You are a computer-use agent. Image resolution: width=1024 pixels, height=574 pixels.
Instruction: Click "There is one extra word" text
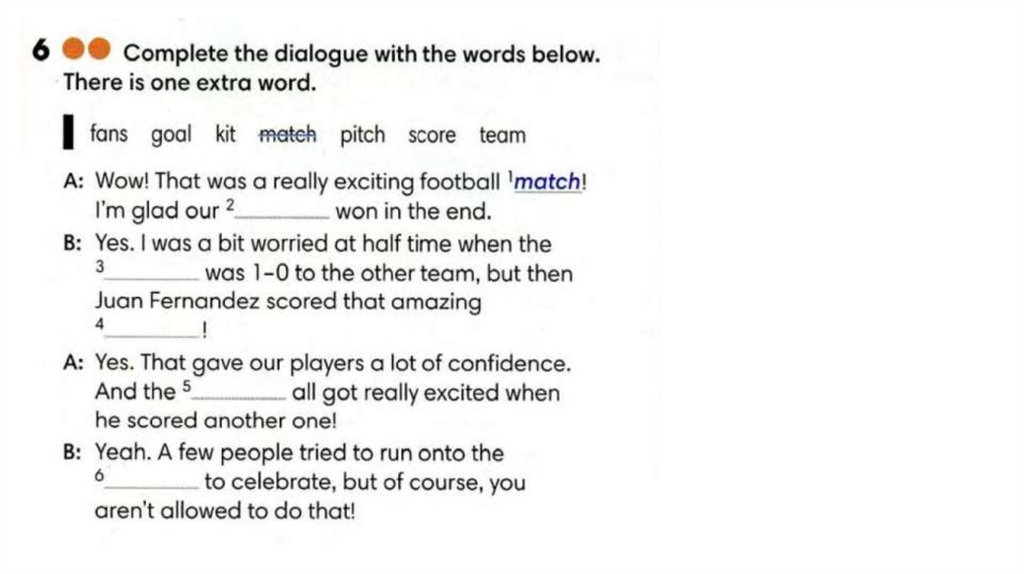(189, 83)
